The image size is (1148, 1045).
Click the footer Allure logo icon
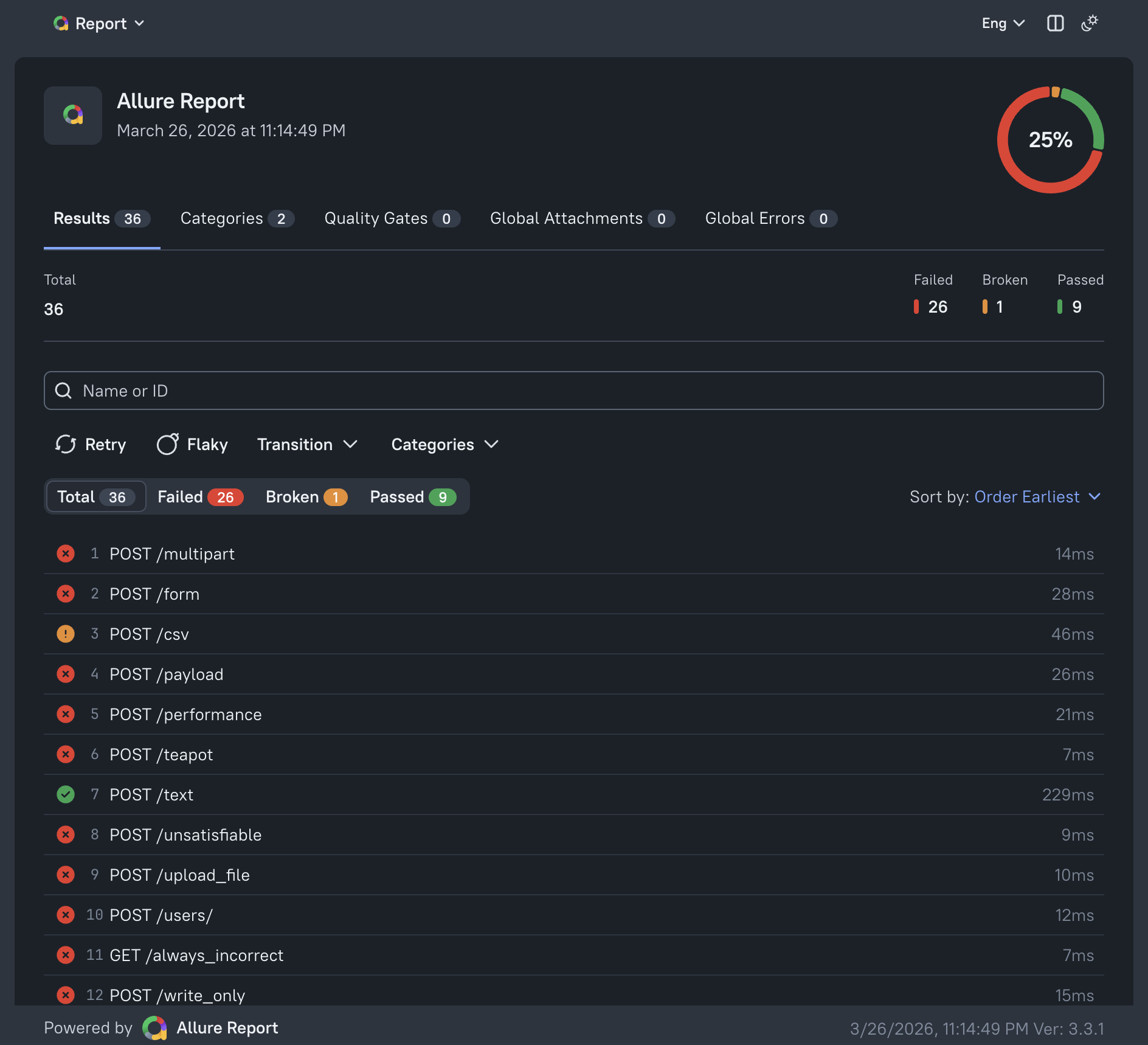pos(154,1028)
